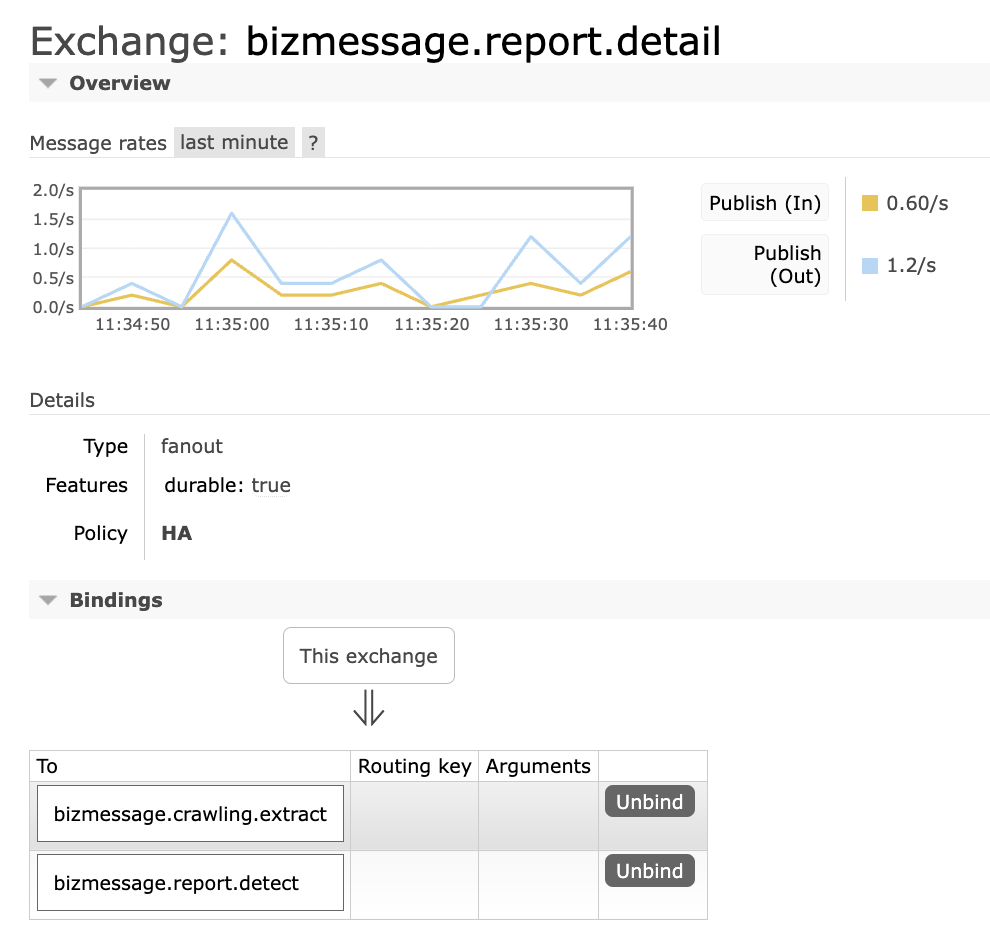
Task: Select the Publish (In) legend label
Action: click(x=764, y=204)
